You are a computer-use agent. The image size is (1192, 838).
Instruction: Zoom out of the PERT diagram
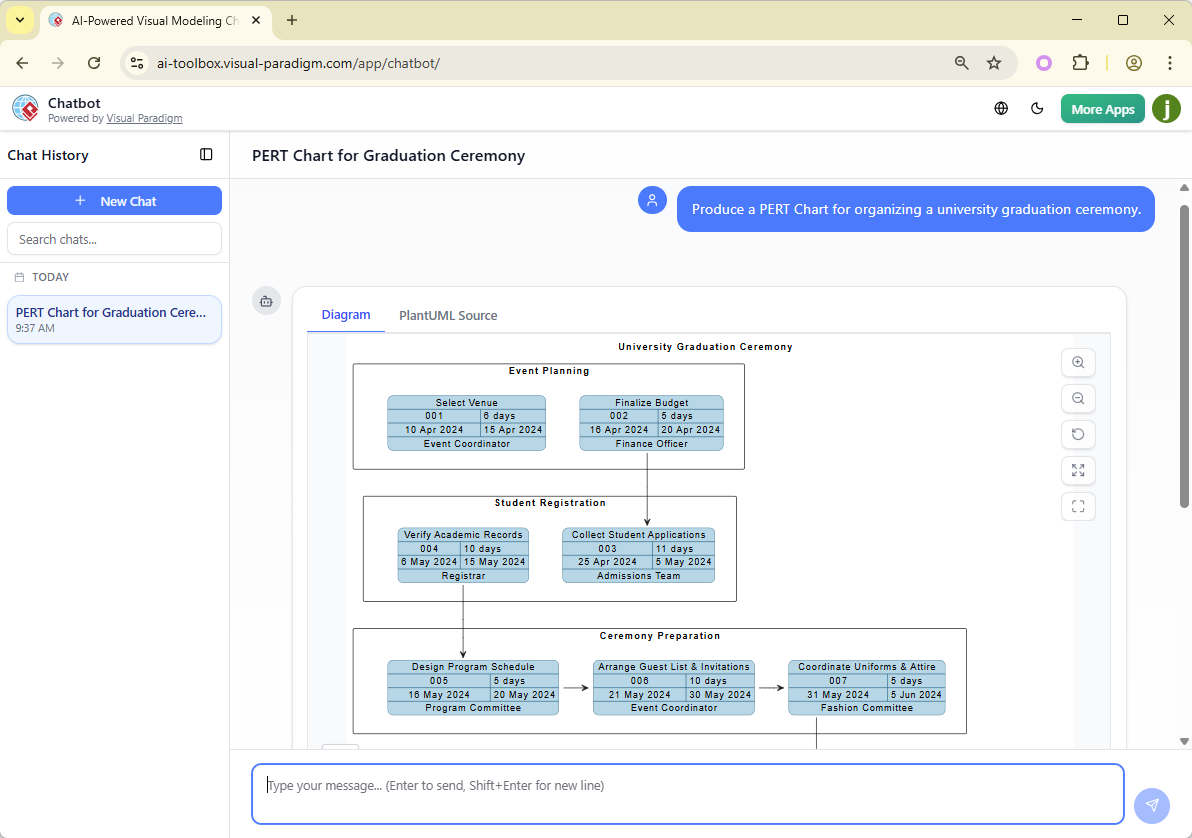1078,398
